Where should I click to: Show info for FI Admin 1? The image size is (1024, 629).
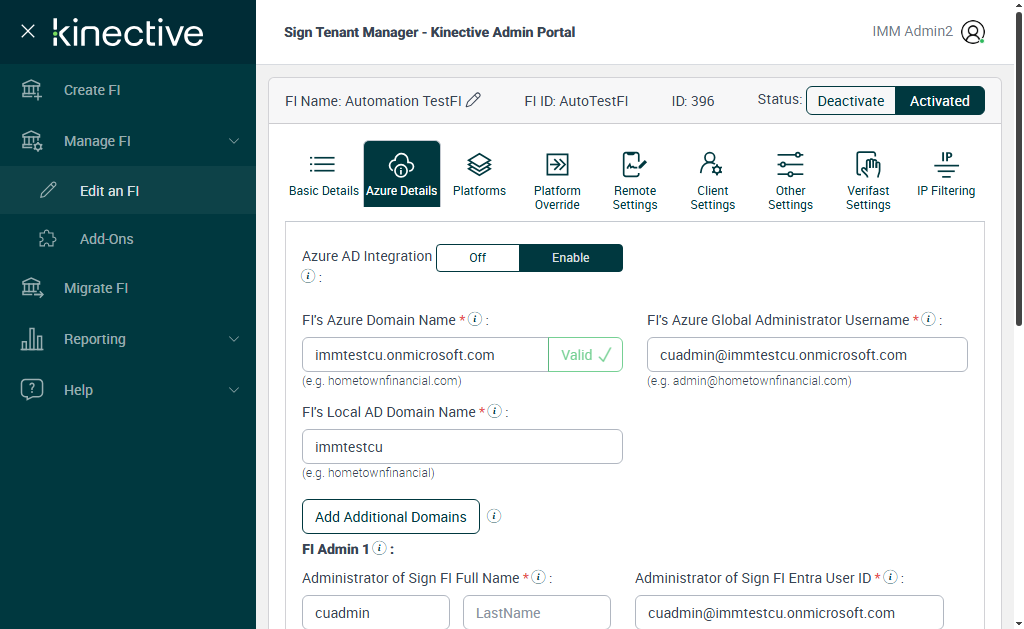coord(379,548)
